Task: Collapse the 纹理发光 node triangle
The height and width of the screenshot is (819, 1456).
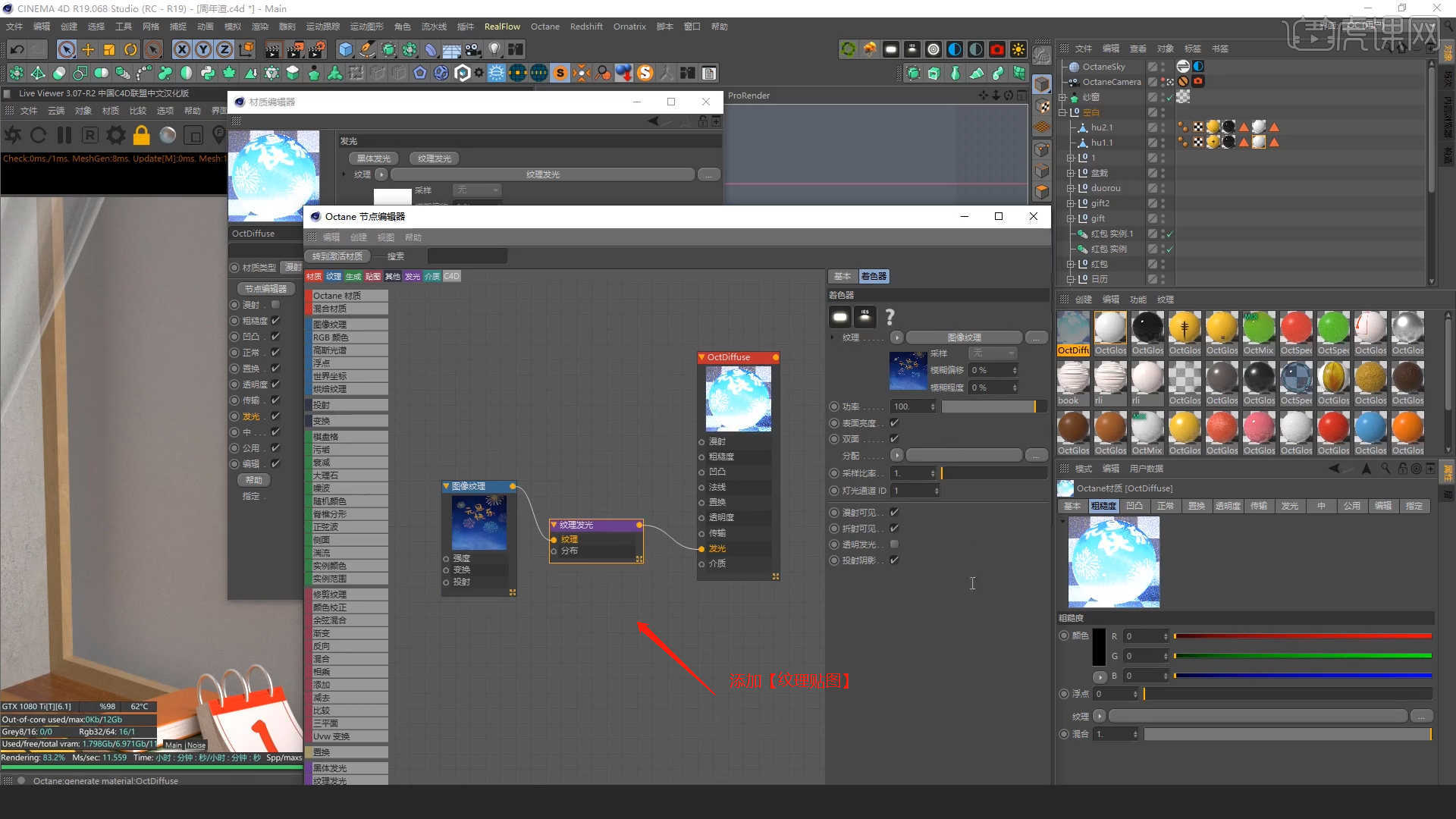Action: point(554,525)
